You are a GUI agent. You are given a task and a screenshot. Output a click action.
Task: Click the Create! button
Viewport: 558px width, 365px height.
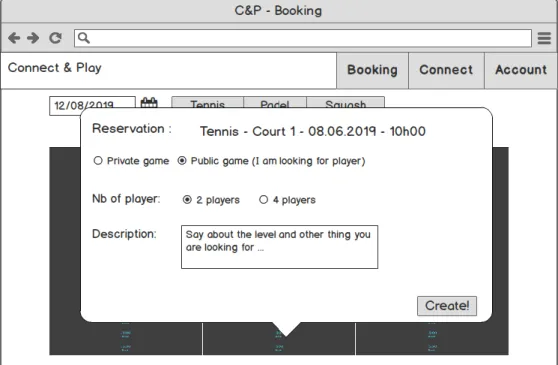coord(447,306)
